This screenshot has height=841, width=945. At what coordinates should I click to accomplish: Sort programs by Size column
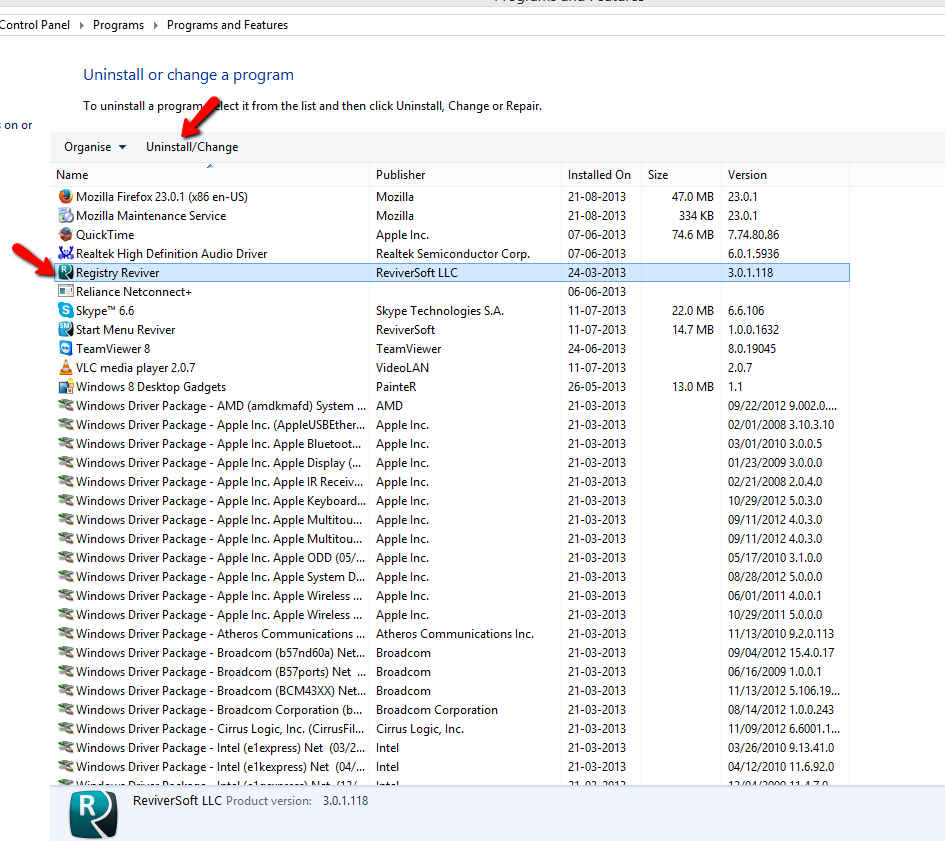[658, 175]
